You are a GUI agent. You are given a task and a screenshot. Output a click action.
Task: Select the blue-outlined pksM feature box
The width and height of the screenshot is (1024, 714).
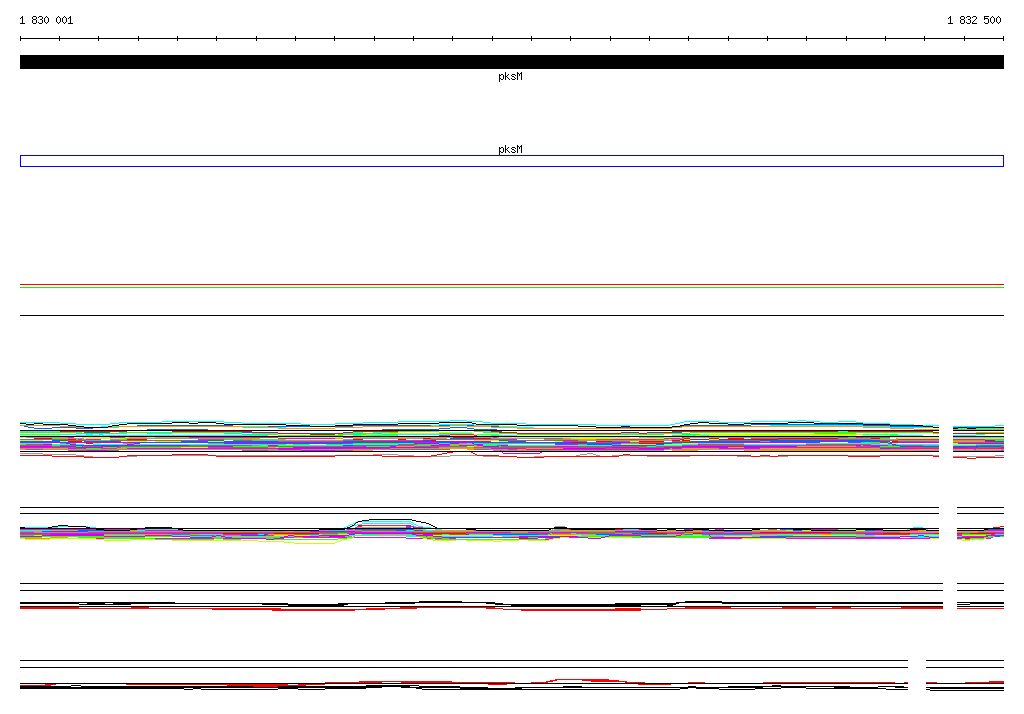click(511, 161)
